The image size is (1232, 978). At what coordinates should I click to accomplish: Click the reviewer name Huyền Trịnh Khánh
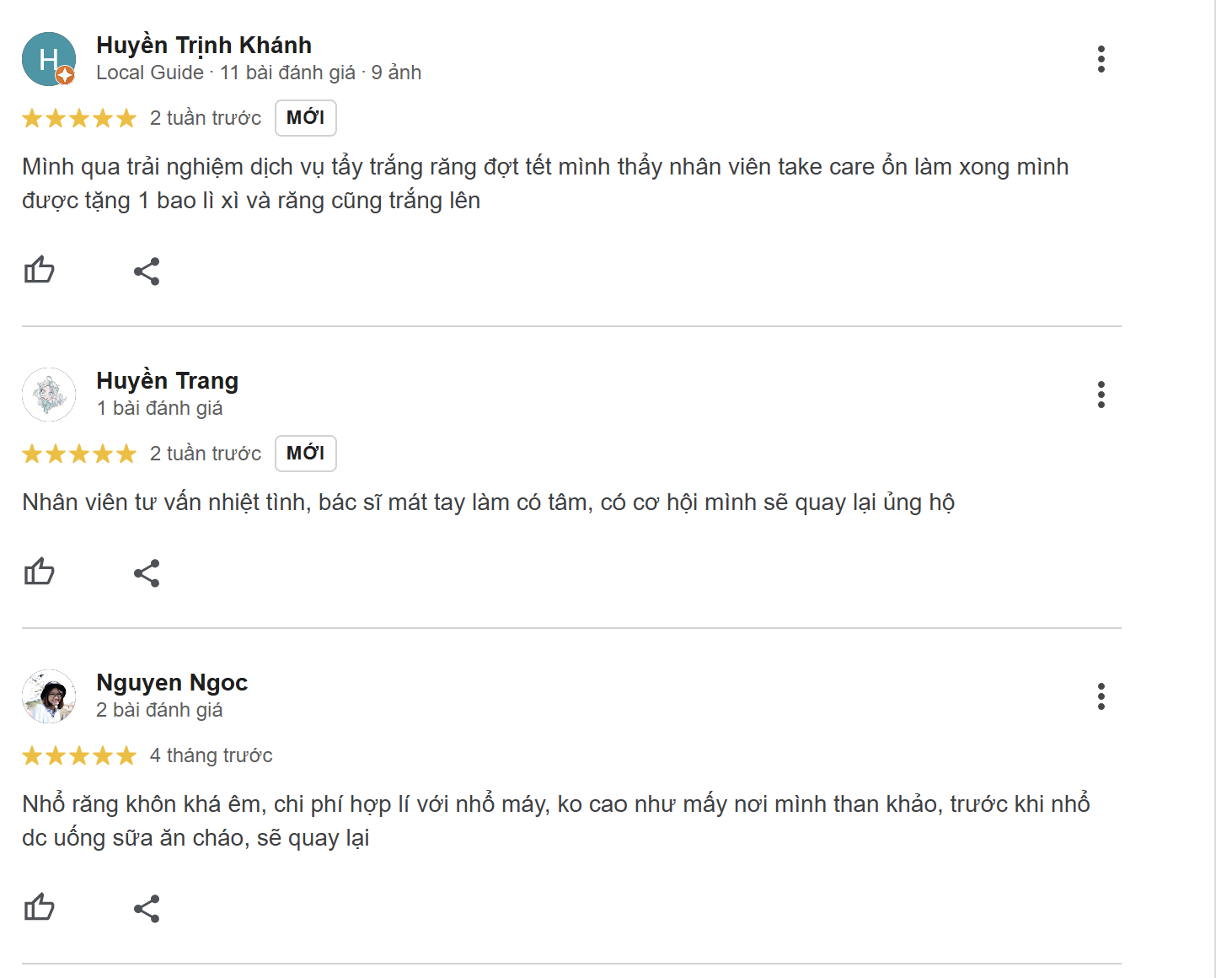(204, 45)
